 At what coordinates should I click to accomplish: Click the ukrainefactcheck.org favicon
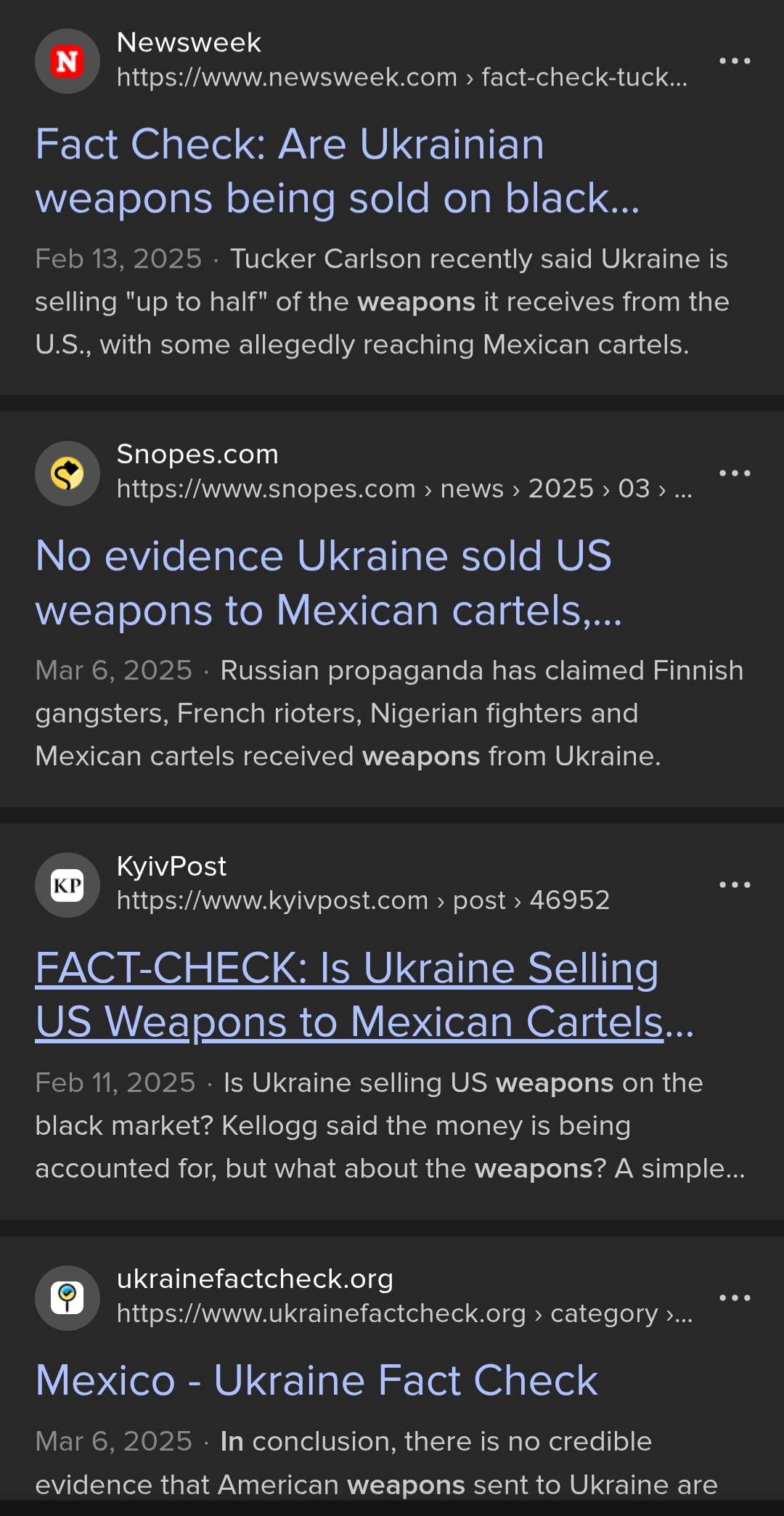[68, 1298]
